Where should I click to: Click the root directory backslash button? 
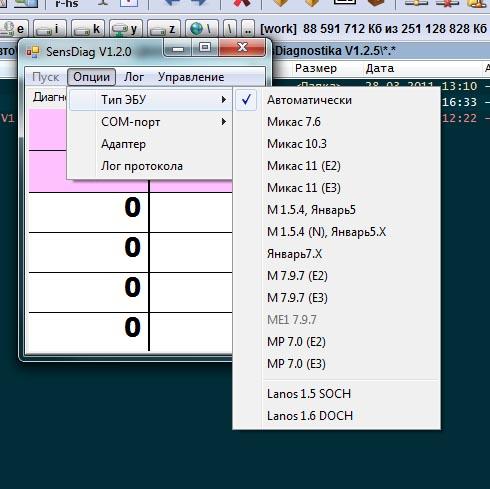click(230, 29)
